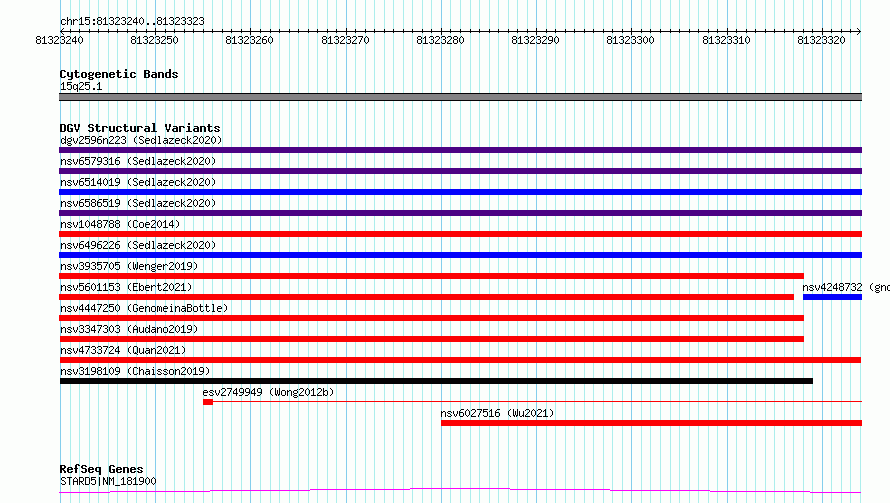Screen dimensions: 890x503
Task: Select the RefSeq Genes track title
Action: (102, 469)
